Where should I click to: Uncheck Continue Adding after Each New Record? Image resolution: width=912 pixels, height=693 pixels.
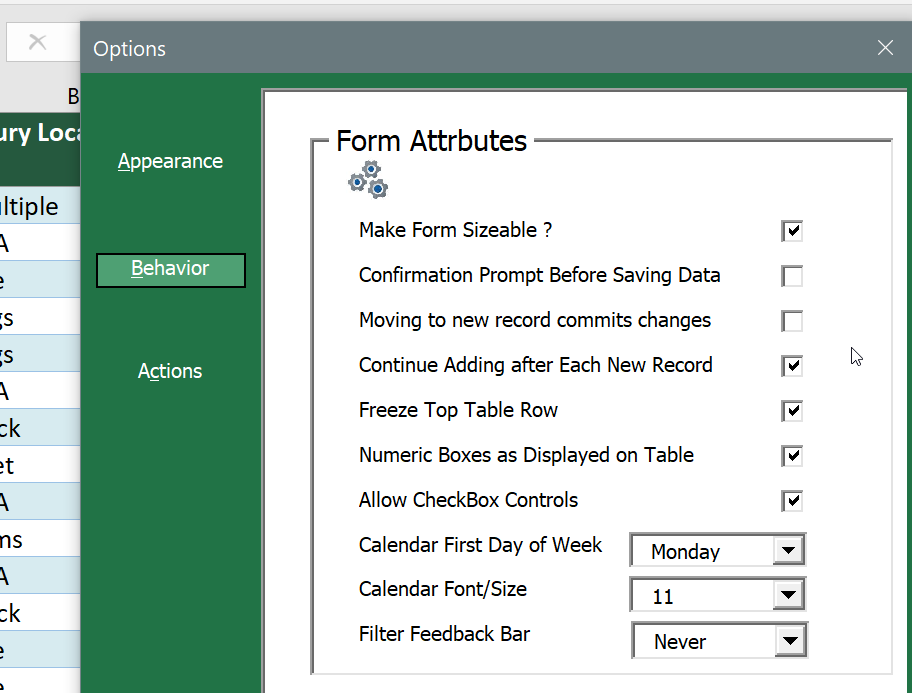pos(792,366)
